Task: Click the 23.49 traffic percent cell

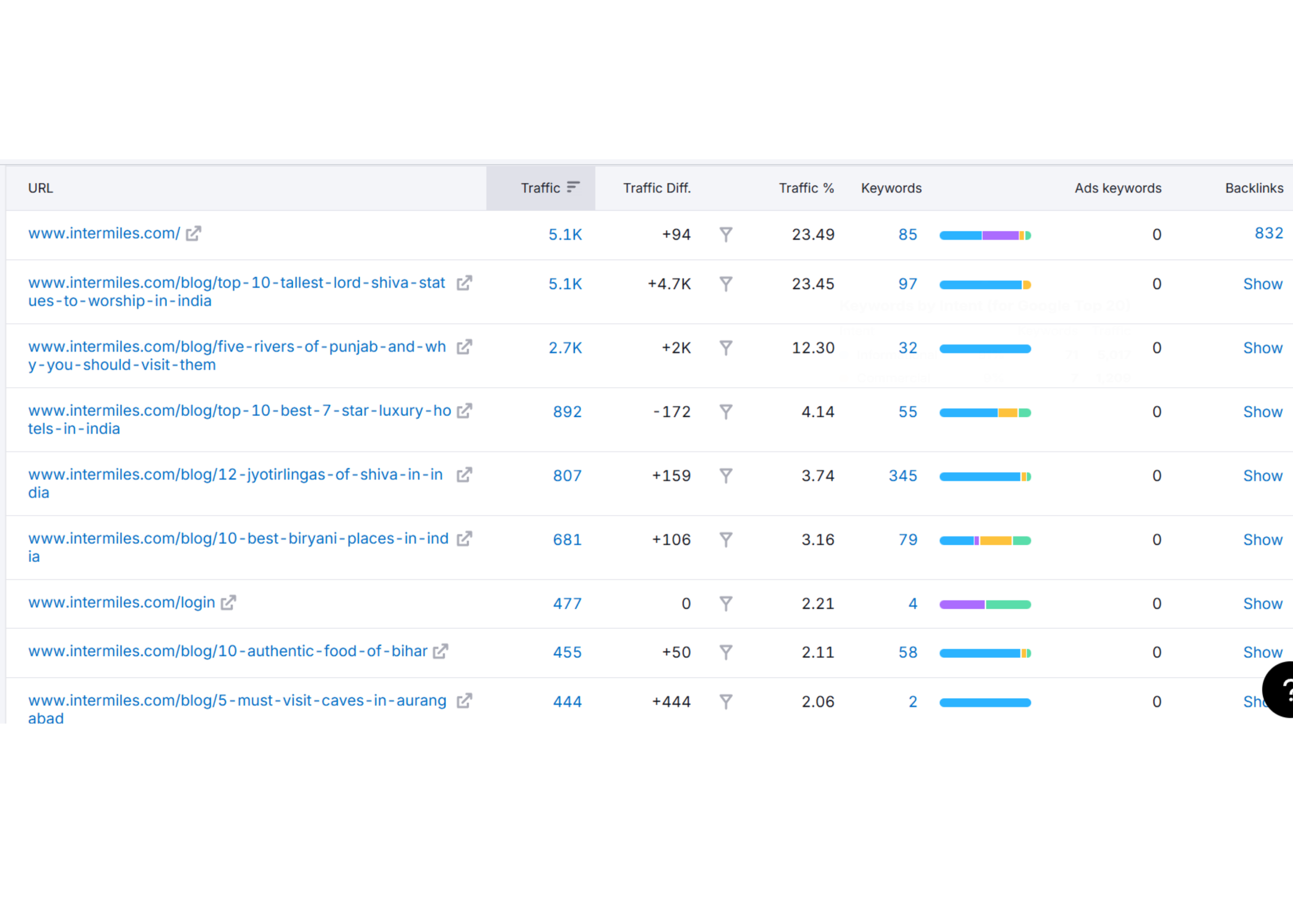Action: [x=813, y=234]
